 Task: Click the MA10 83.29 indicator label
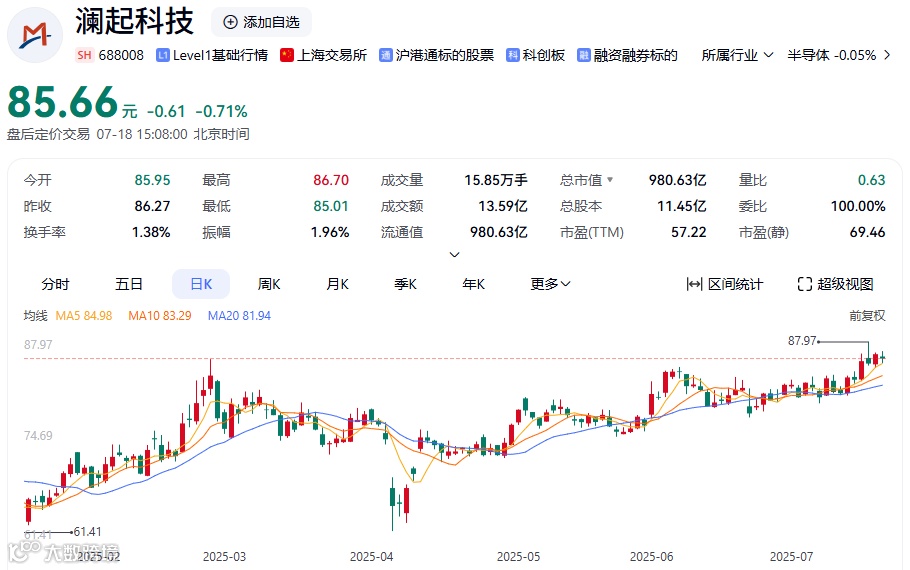pyautogui.click(x=160, y=316)
